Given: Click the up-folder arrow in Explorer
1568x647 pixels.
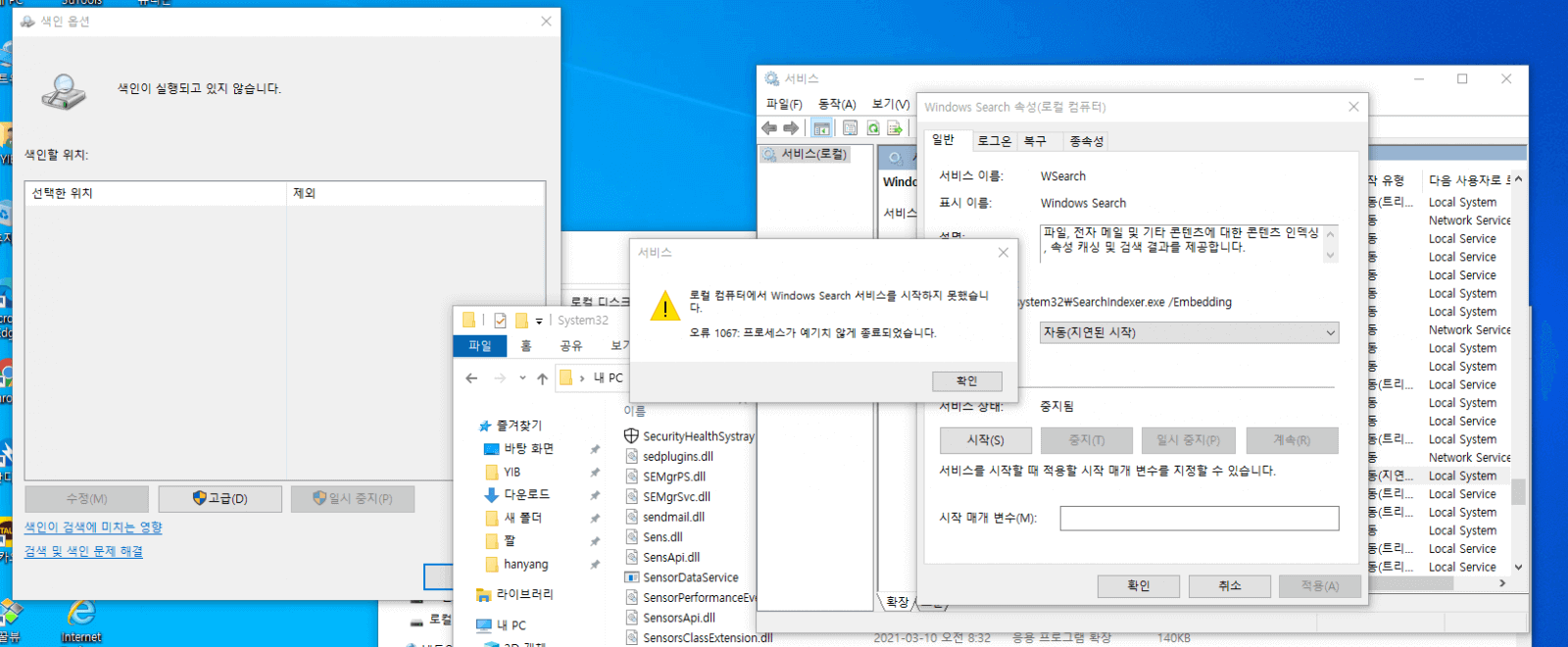Looking at the screenshot, I should (x=542, y=378).
